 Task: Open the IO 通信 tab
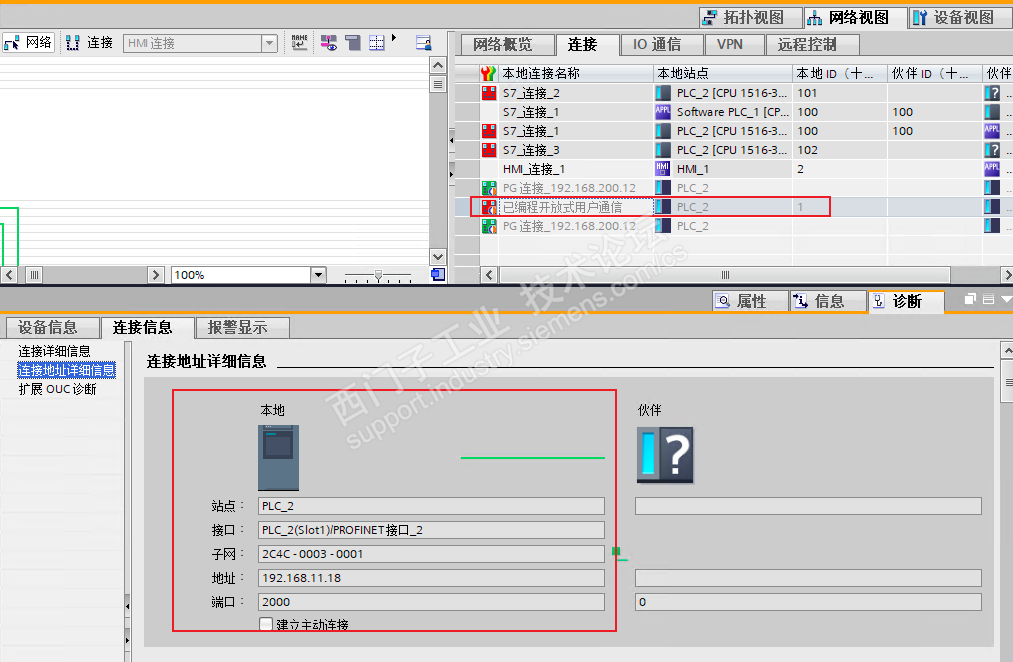pyautogui.click(x=662, y=45)
